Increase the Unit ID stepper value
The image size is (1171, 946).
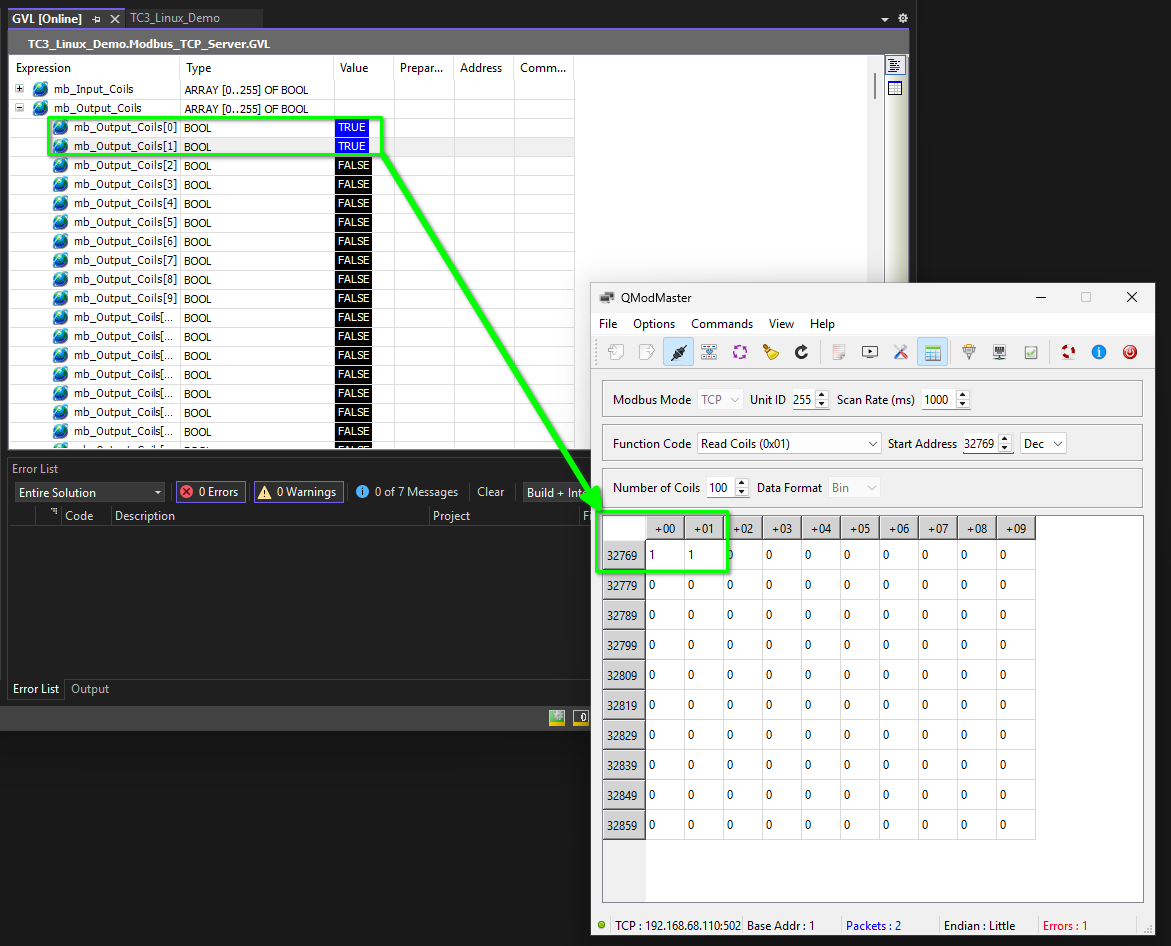click(x=821, y=395)
